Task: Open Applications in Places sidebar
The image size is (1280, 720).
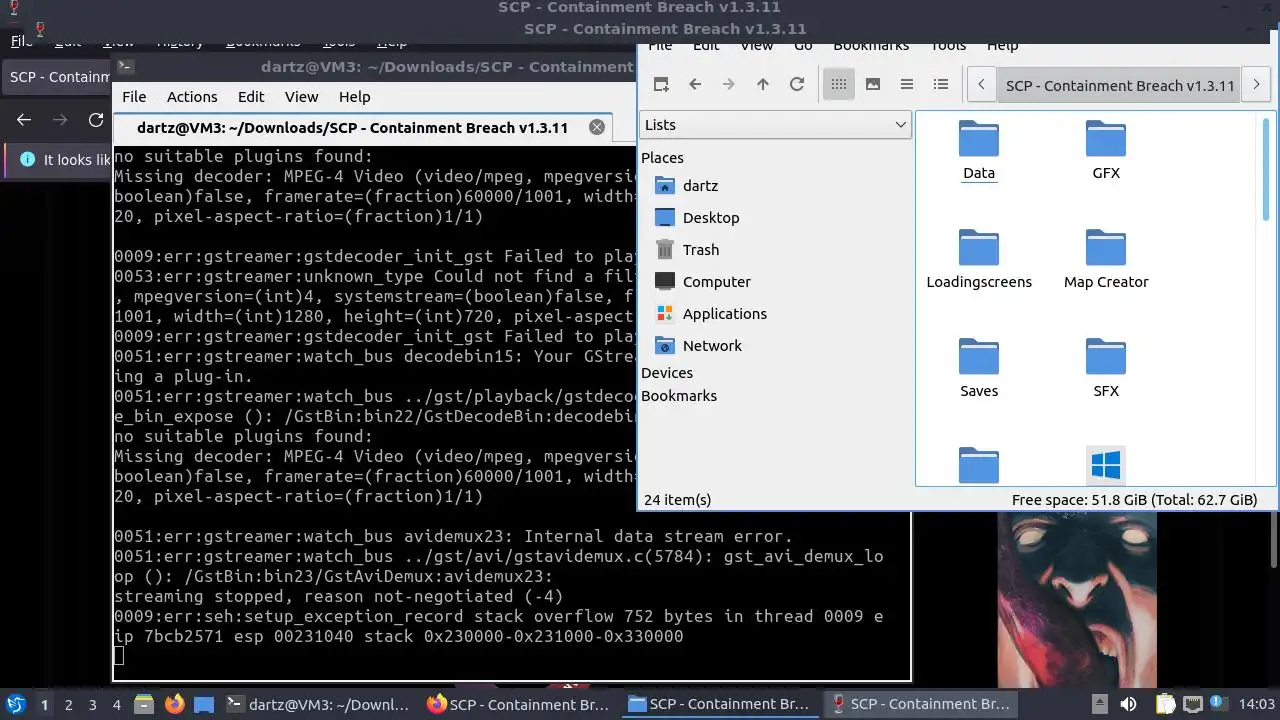Action: point(711,314)
